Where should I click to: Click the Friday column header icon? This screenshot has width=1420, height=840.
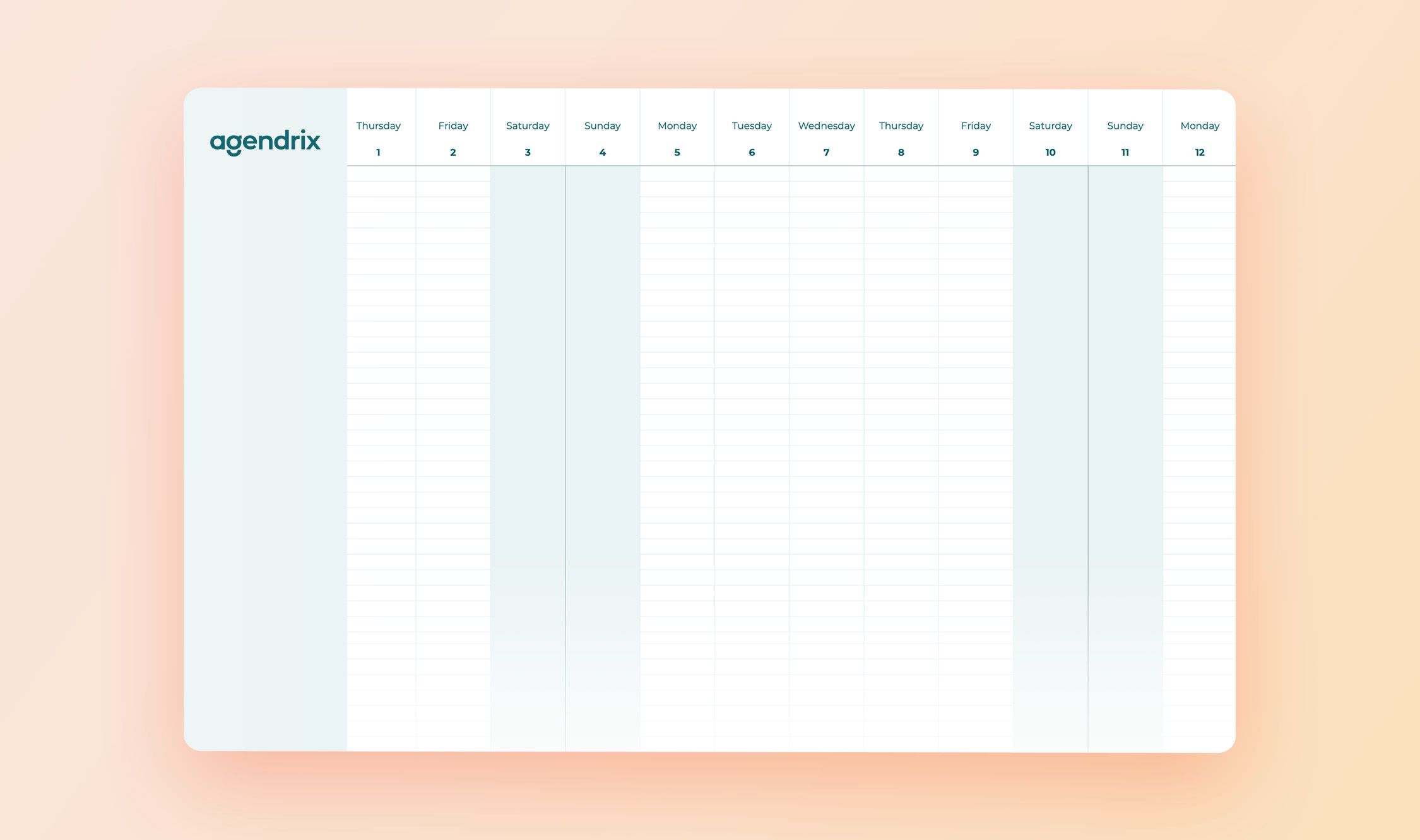[x=453, y=125]
